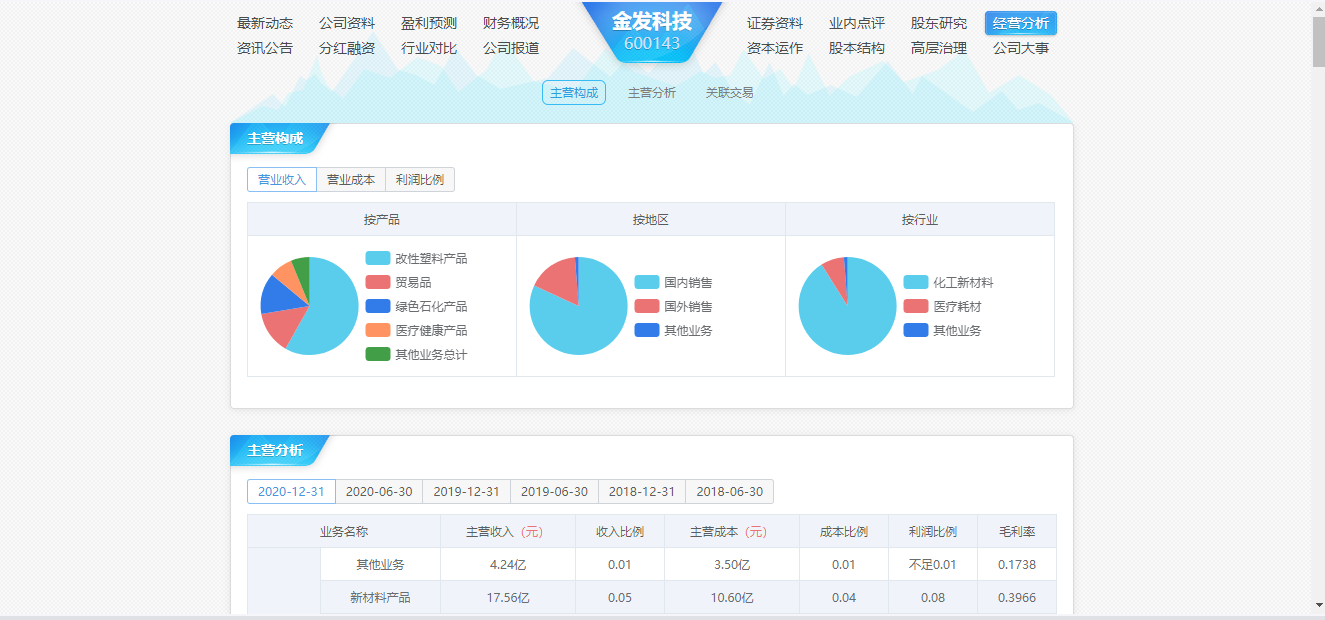Toggle 国内销售 legend swatch
This screenshot has width=1325, height=620.
coord(647,282)
